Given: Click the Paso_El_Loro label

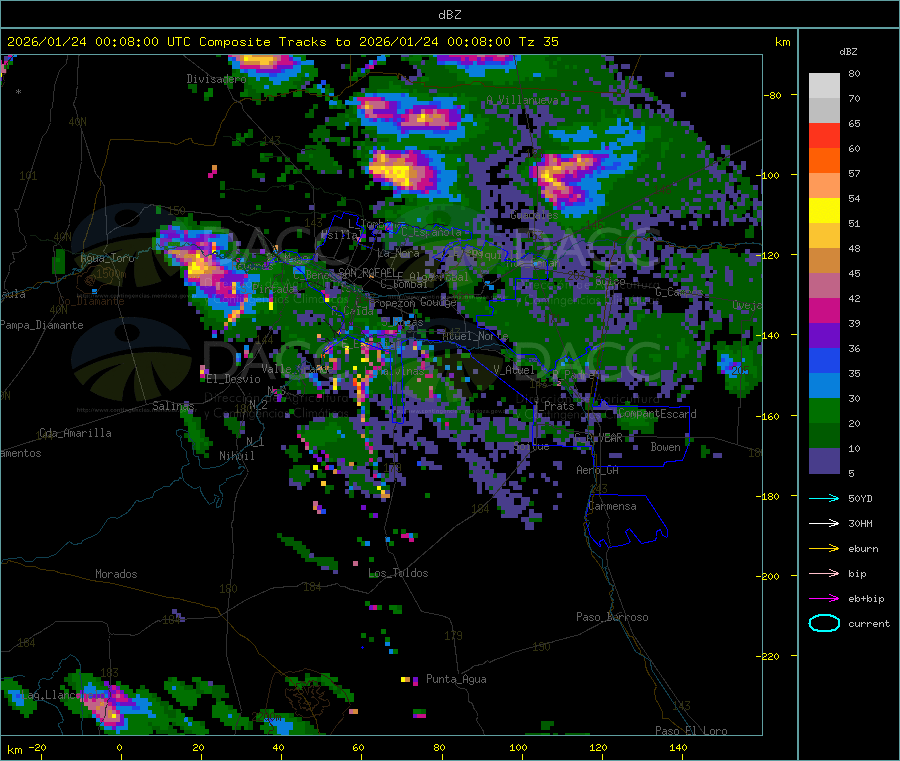Looking at the screenshot, I should click(x=691, y=731).
